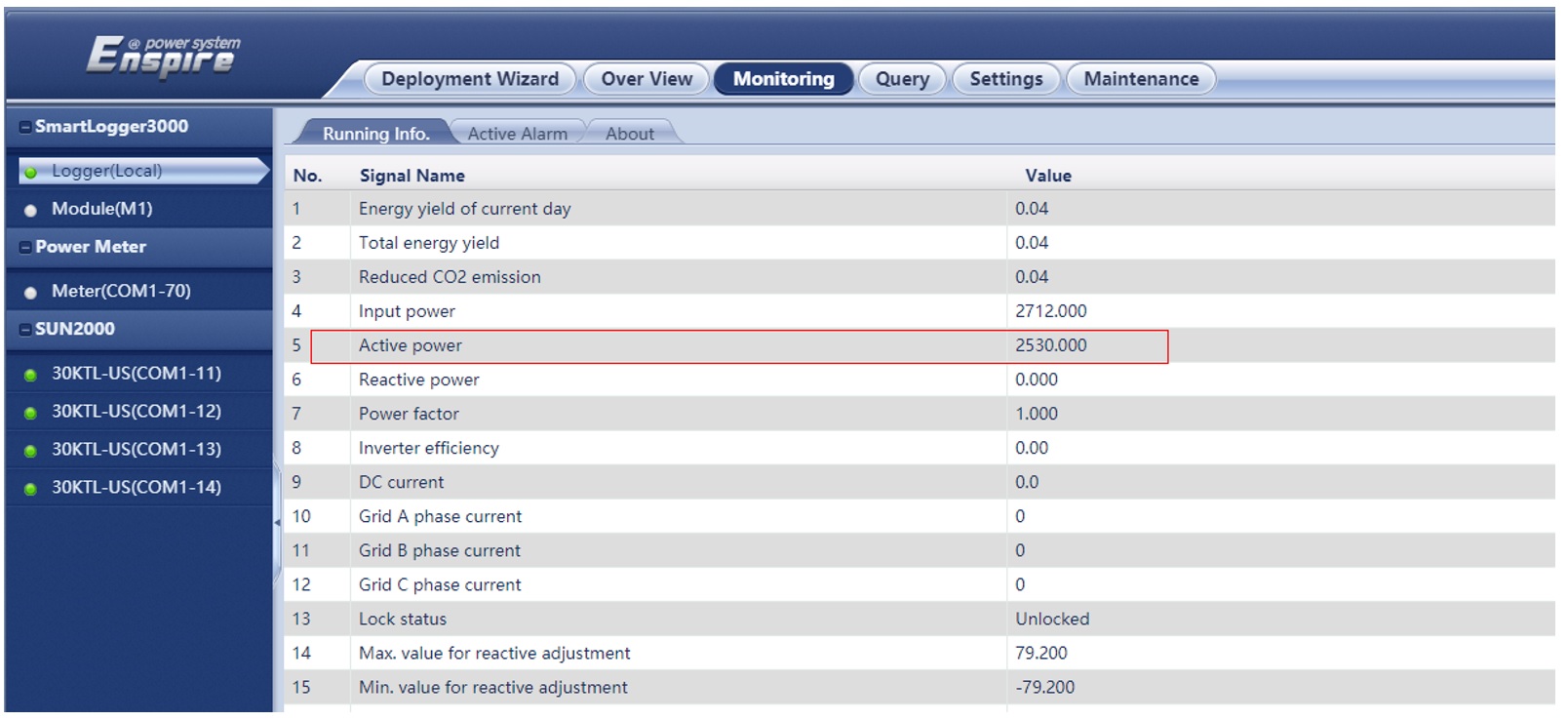
Task: Switch to the Active Alarm sub-tab
Action: (517, 134)
